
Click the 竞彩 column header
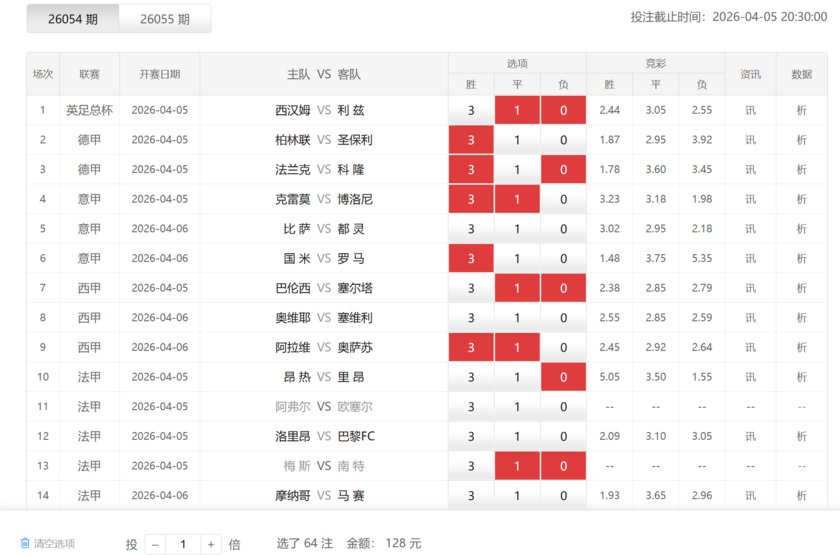(656, 64)
